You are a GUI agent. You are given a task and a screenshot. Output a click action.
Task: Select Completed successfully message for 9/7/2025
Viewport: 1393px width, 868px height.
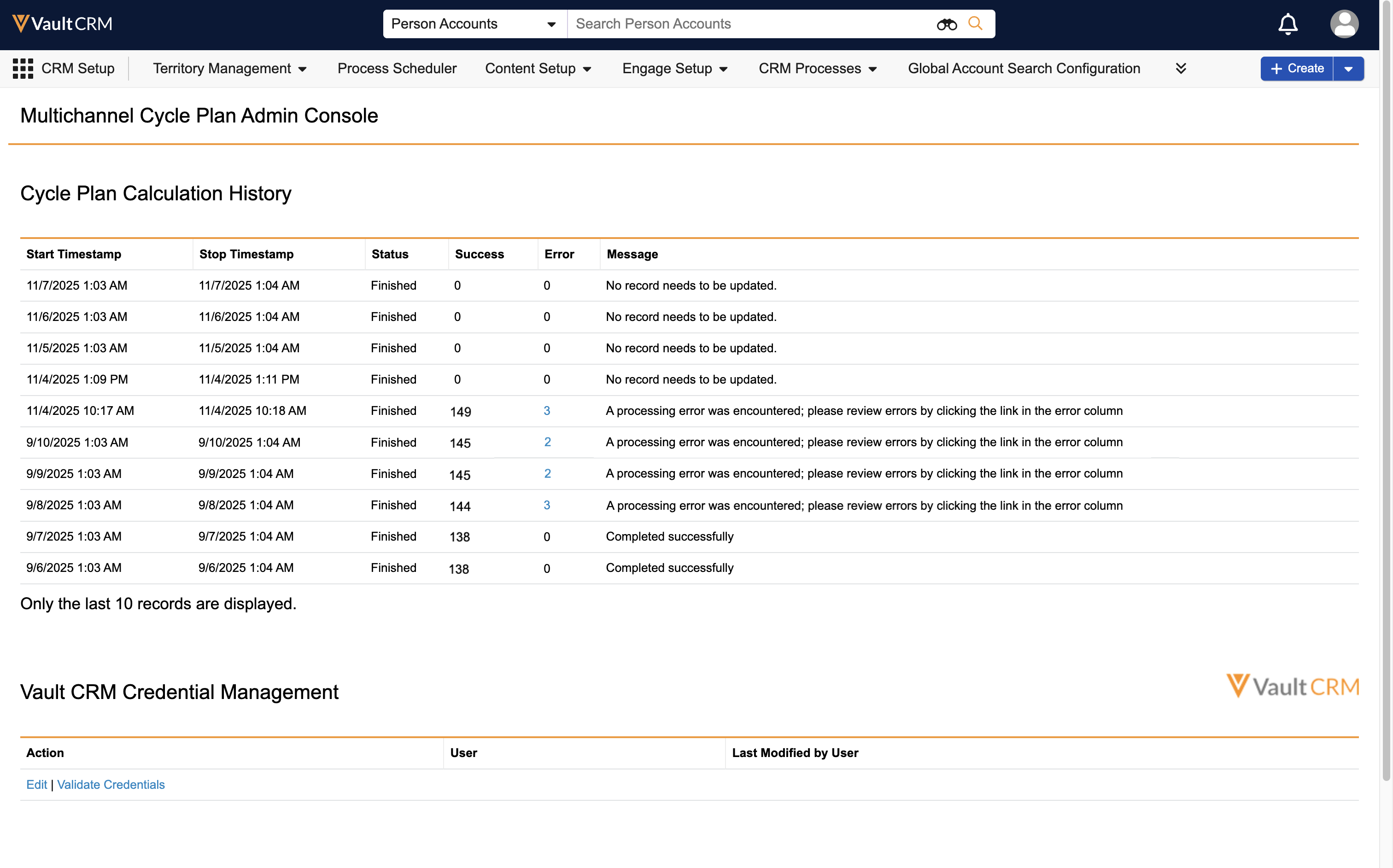tap(669, 536)
